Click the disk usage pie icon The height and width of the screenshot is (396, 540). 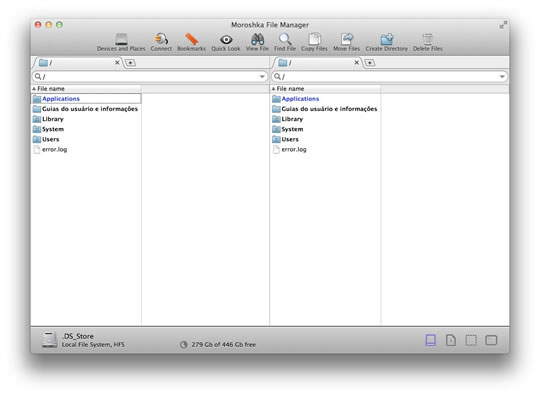click(184, 344)
